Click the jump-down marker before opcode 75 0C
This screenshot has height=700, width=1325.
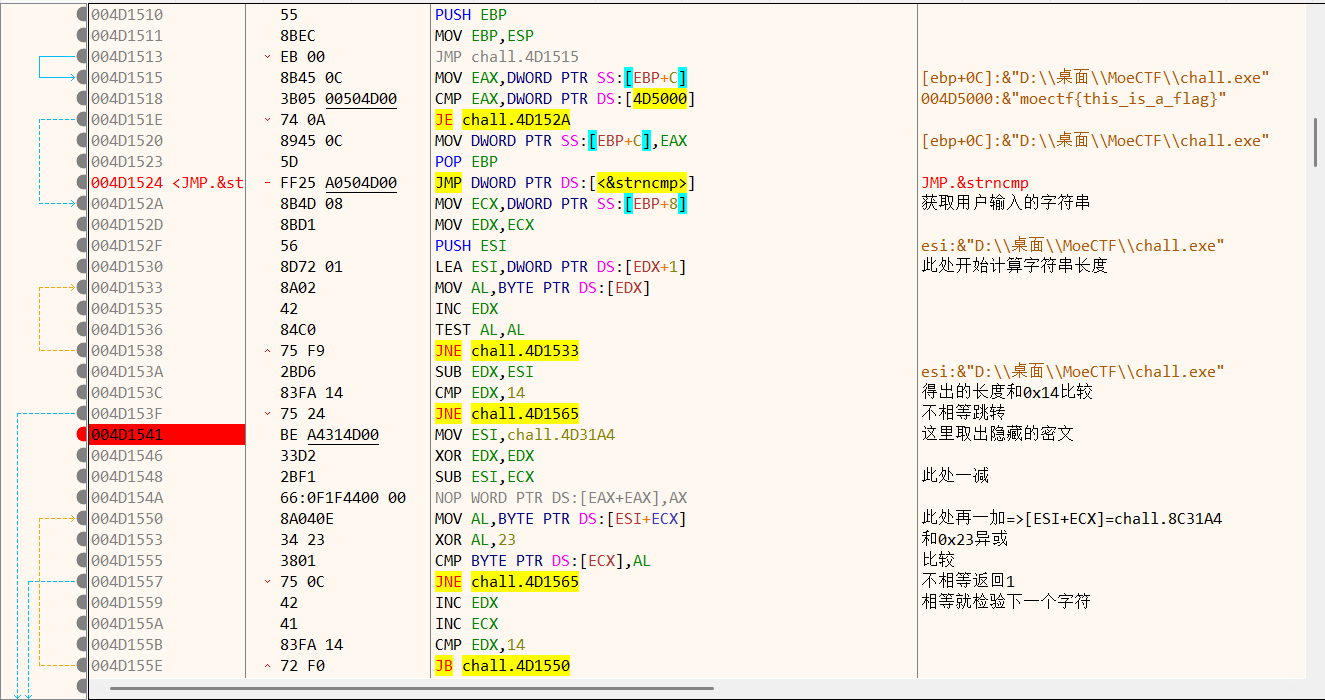point(267,582)
